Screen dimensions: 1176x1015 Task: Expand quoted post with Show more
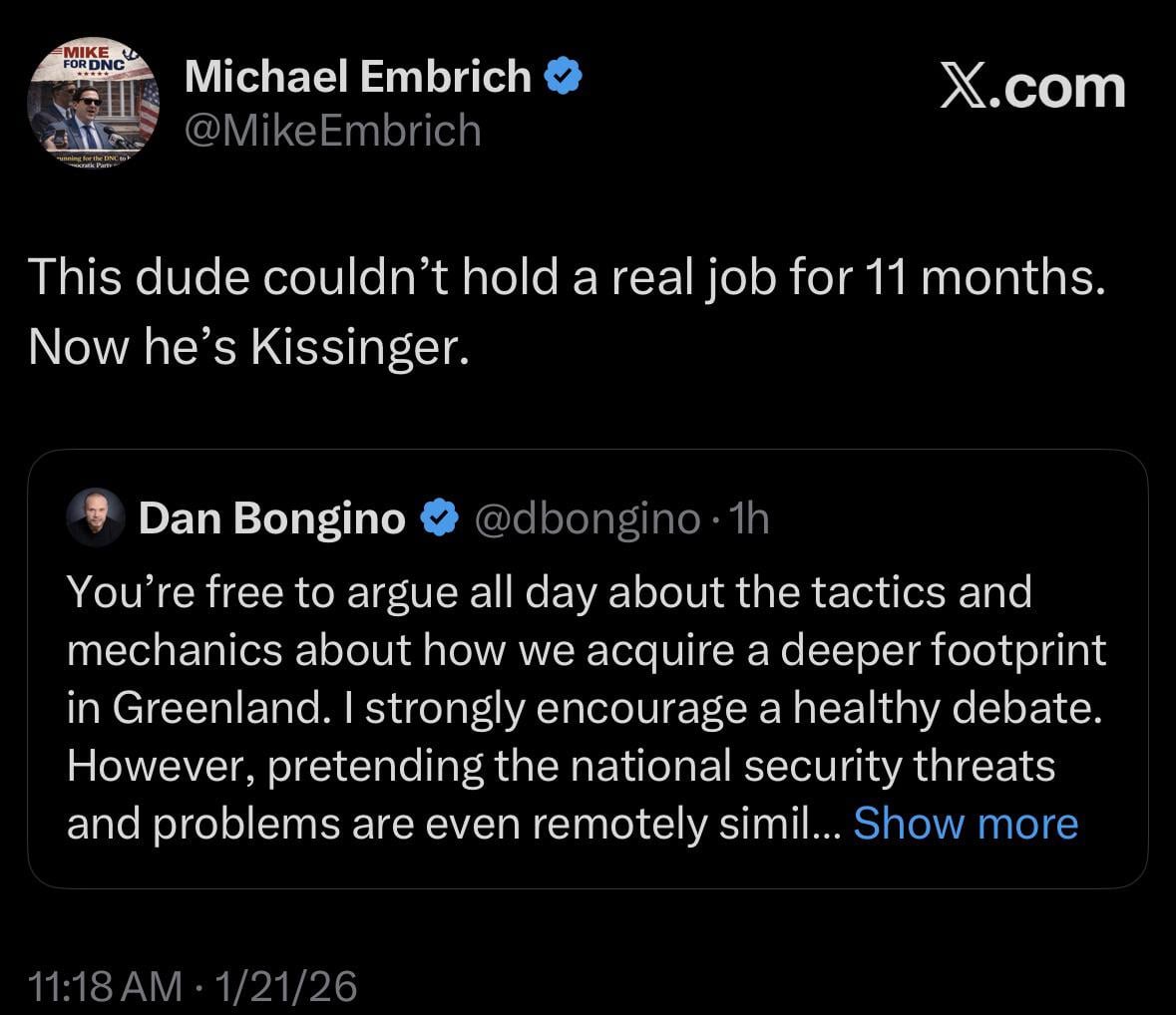(966, 824)
